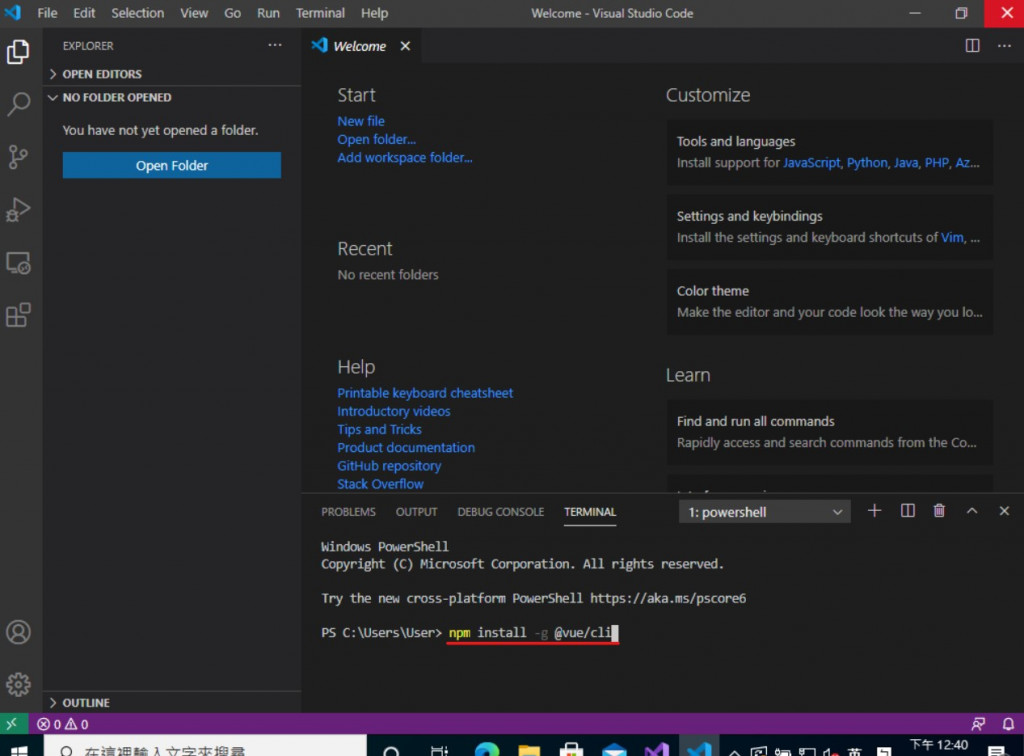This screenshot has width=1024, height=756.
Task: Install Vim keyboard shortcuts link
Action: pyautogui.click(x=952, y=238)
